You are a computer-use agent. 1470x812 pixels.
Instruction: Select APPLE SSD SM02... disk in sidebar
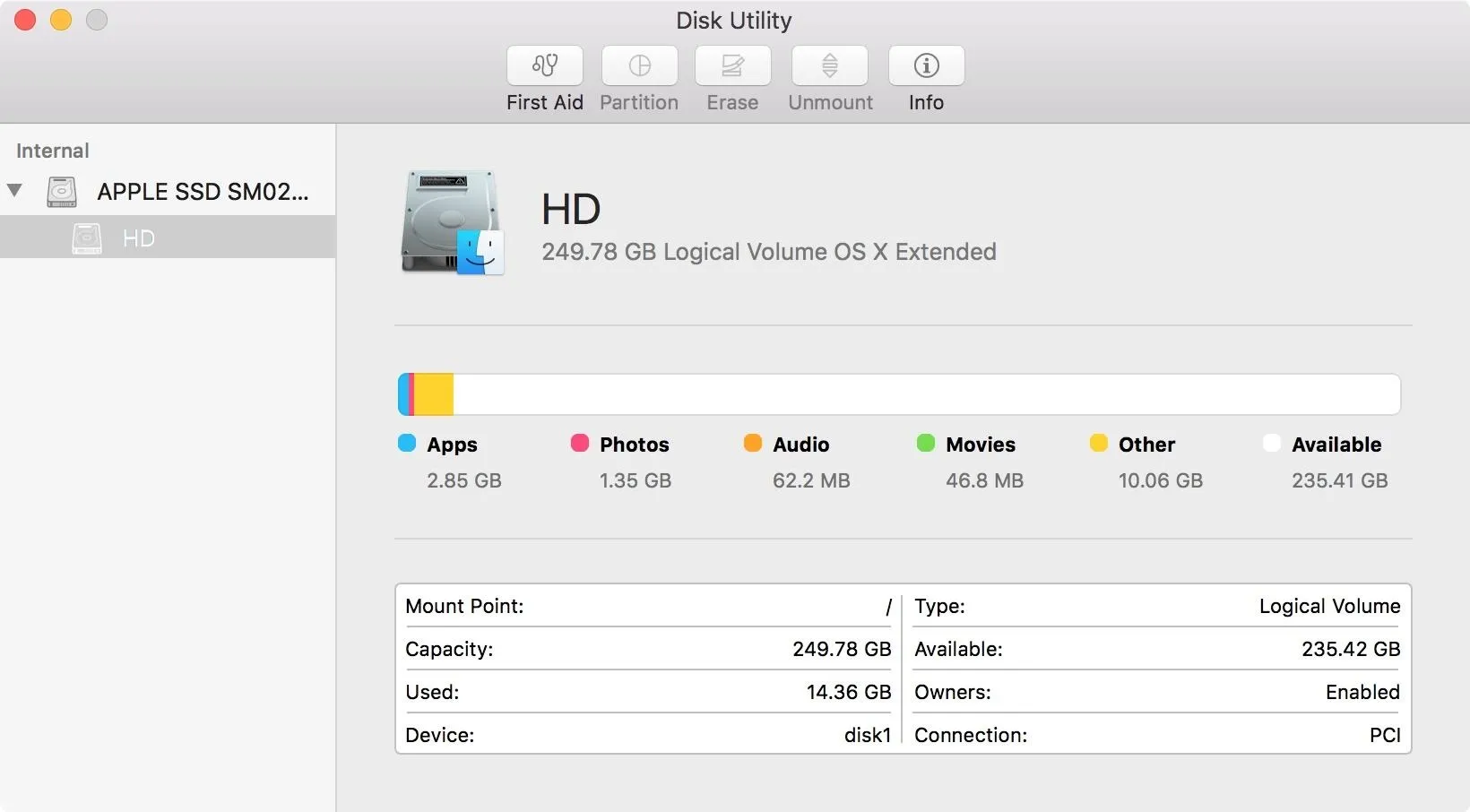click(168, 192)
